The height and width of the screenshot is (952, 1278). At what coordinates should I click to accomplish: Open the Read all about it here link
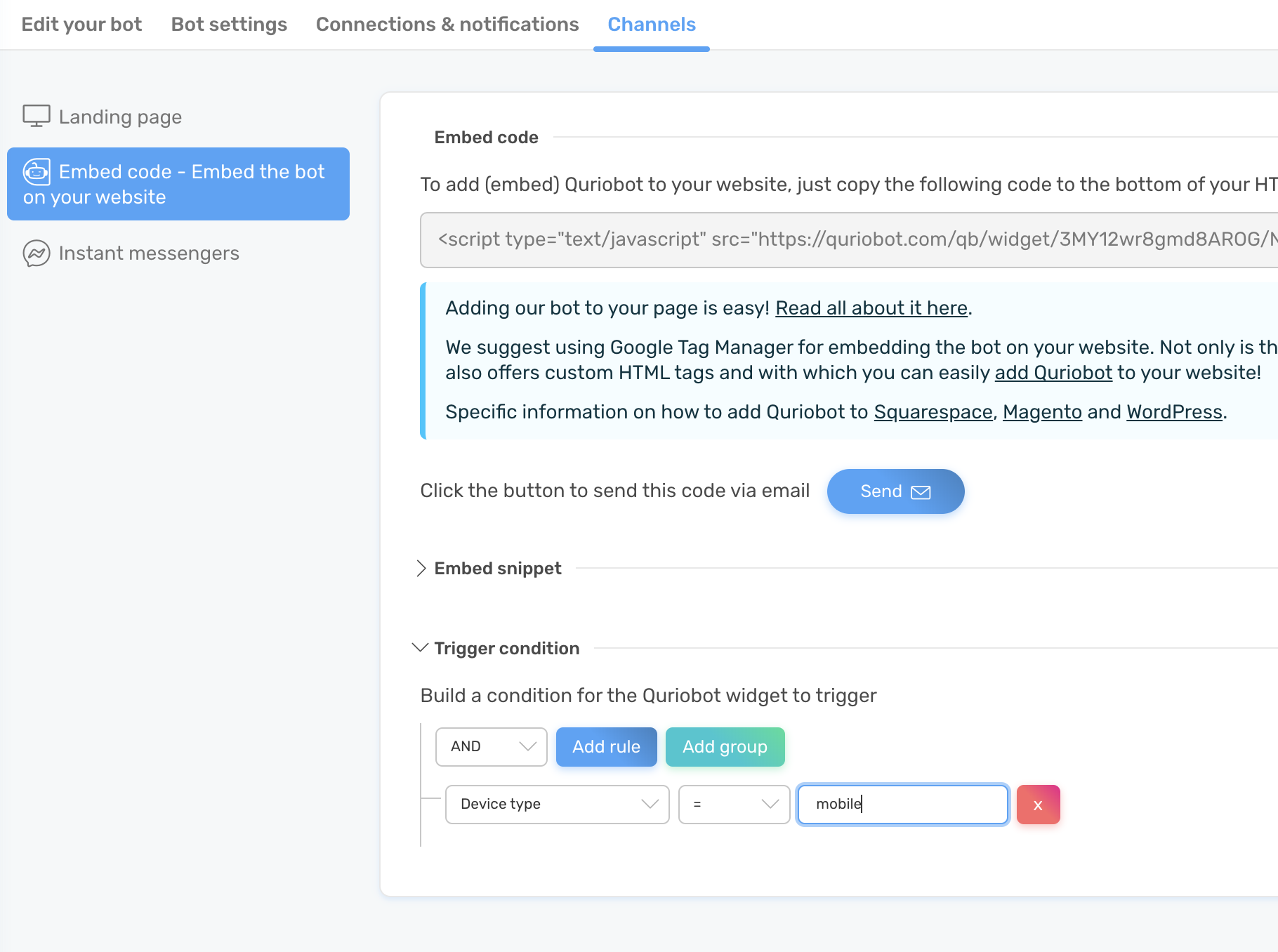tap(871, 308)
